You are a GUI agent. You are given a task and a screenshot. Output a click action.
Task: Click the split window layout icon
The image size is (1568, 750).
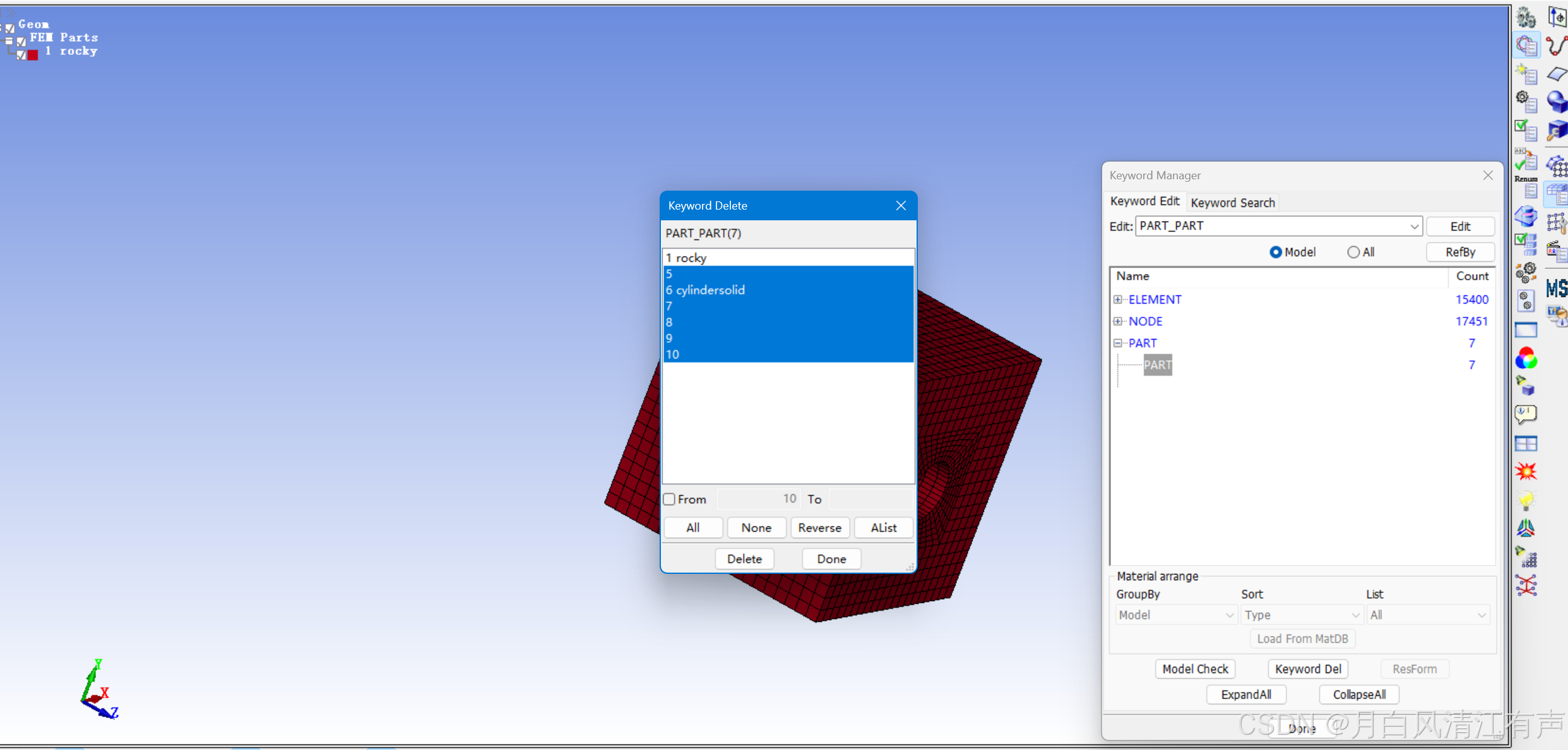tap(1526, 444)
